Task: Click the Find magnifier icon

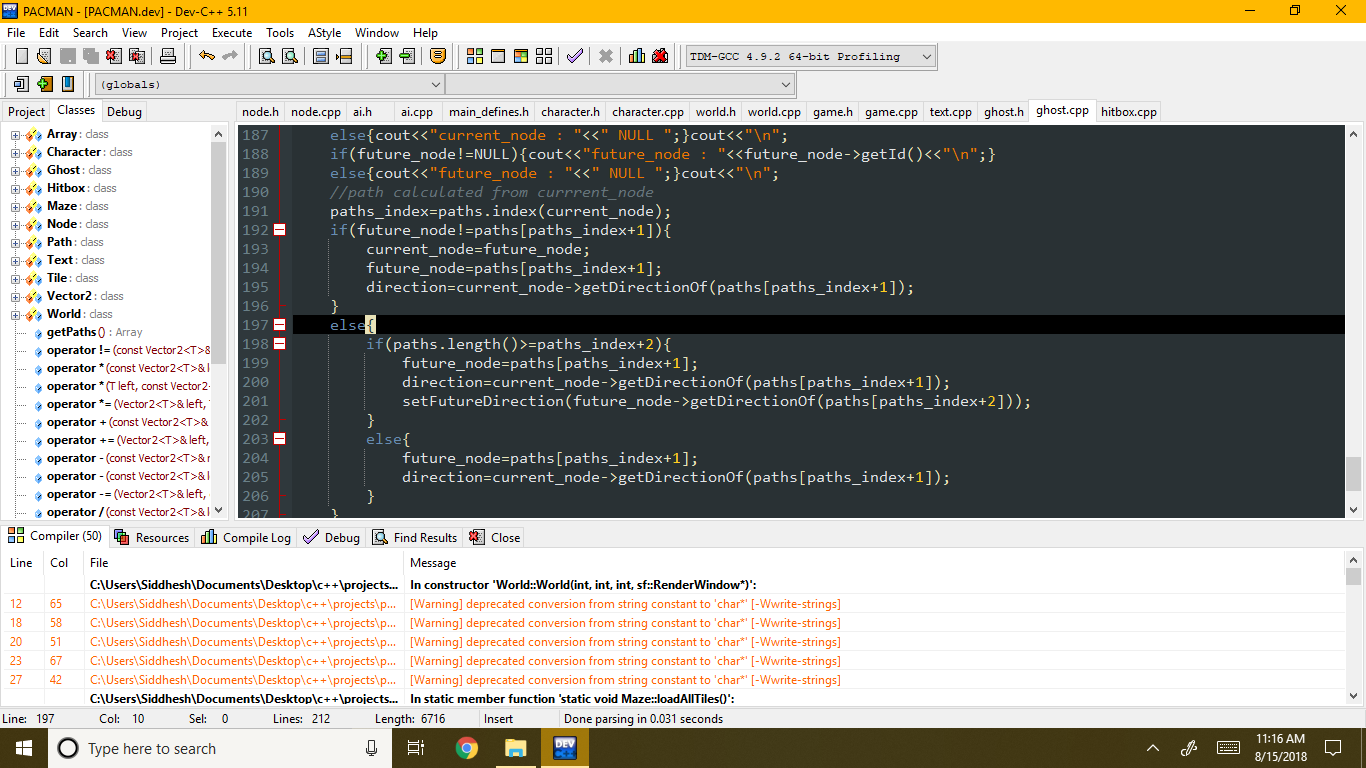Action: [x=267, y=56]
